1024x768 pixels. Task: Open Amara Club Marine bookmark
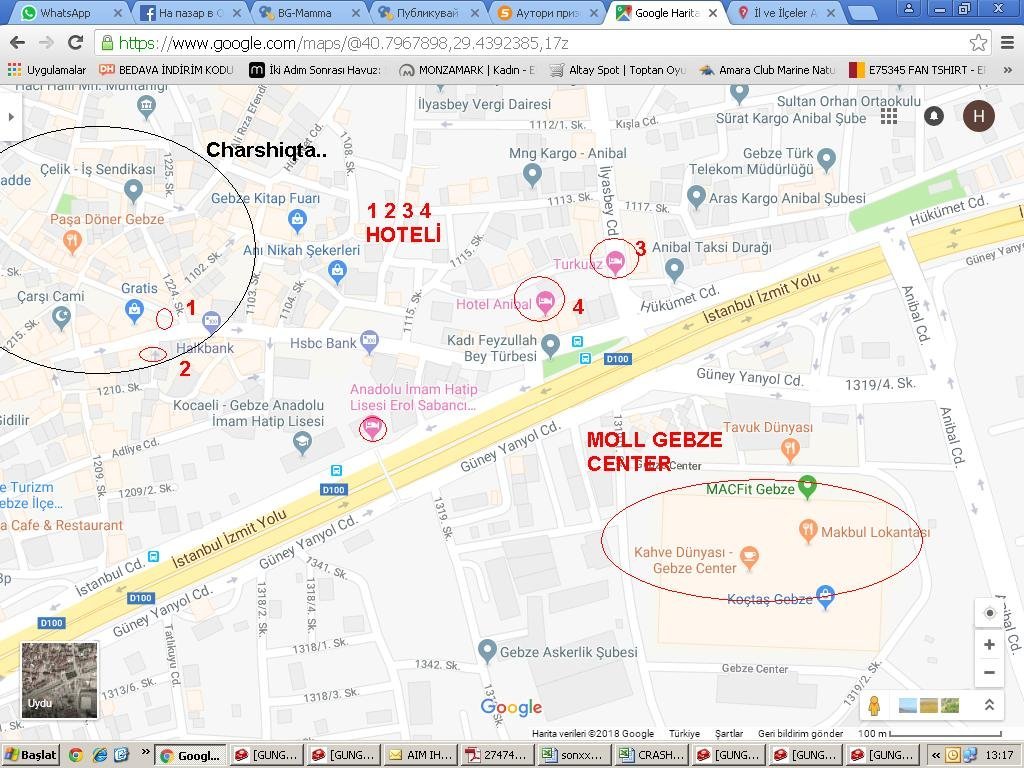(767, 69)
